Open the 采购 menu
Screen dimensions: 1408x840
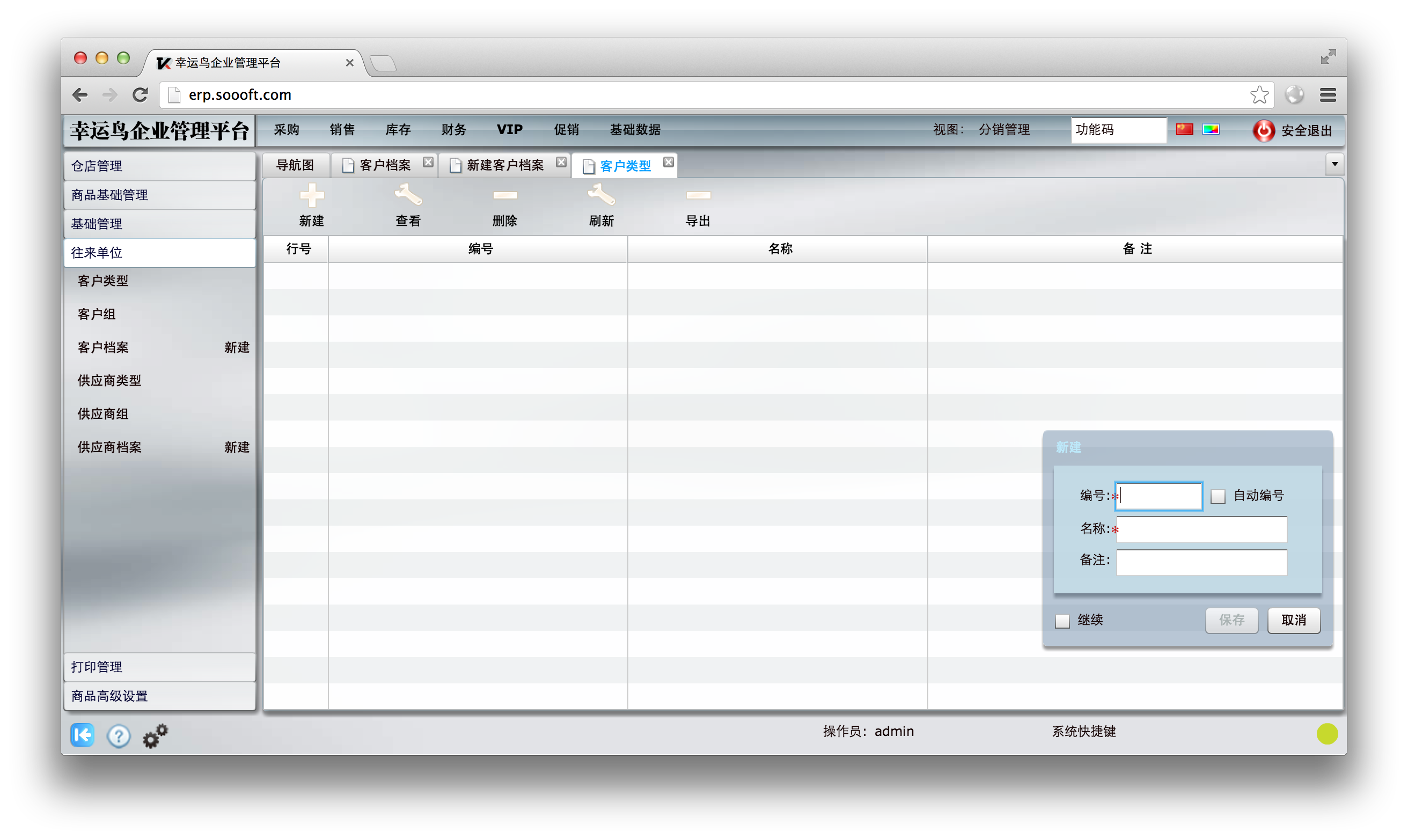coord(287,130)
